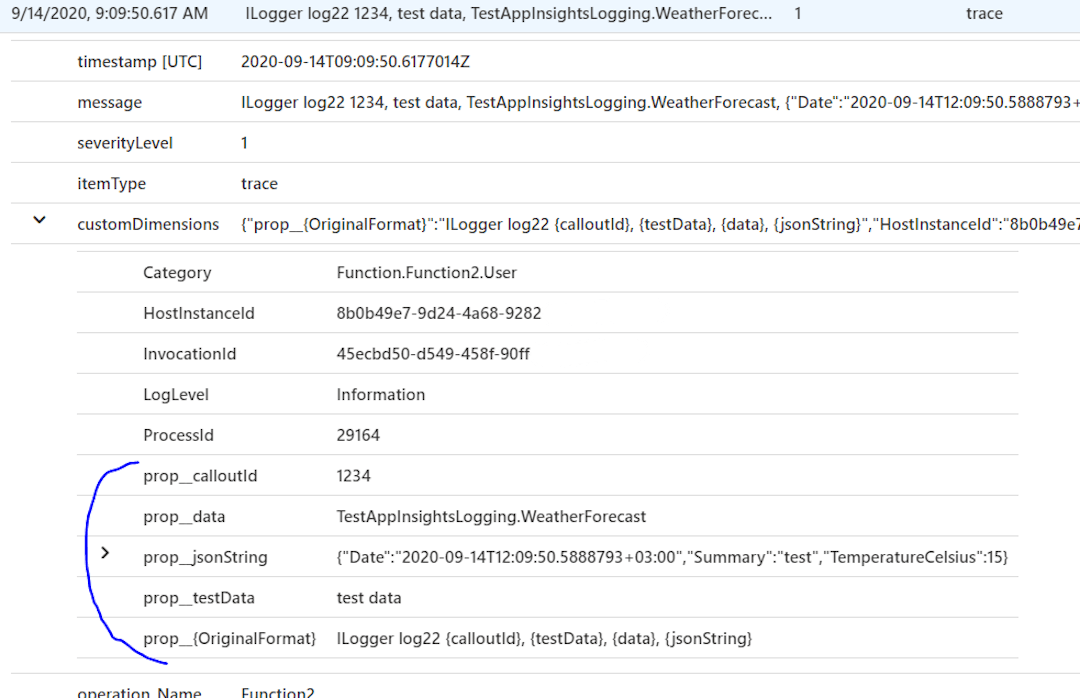
Task: Select the LogLevel value Information
Action: (380, 394)
